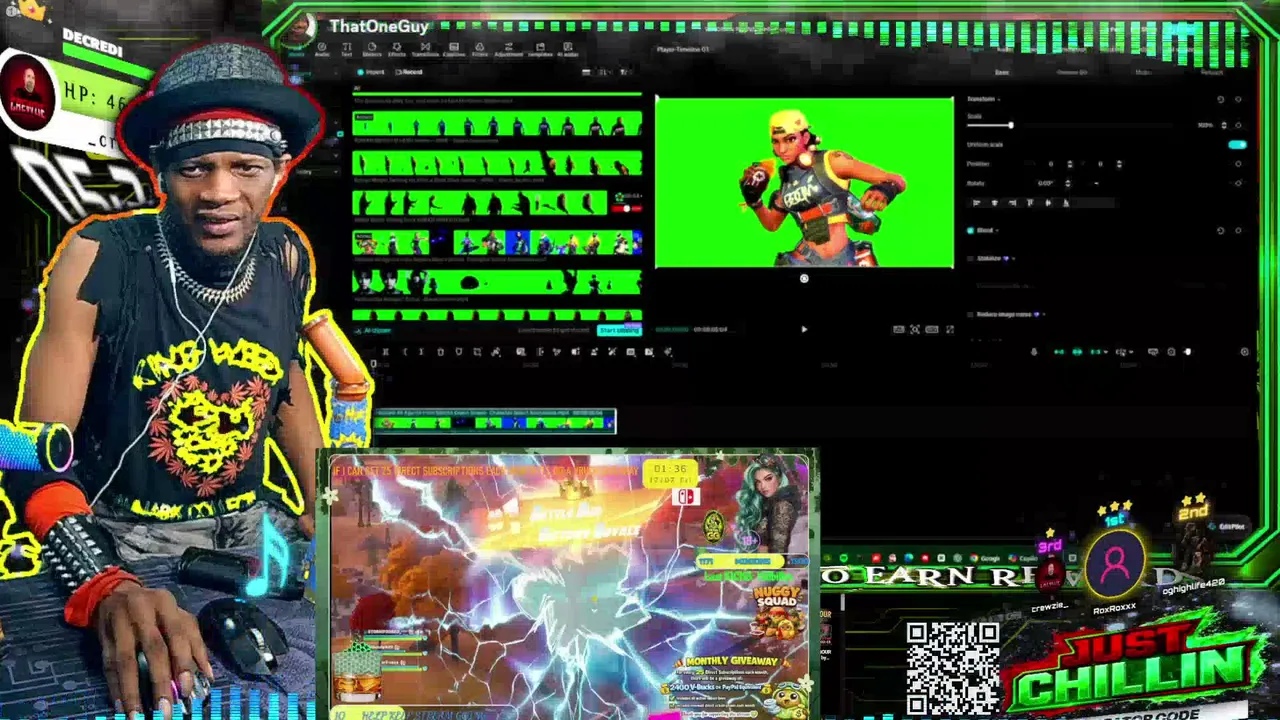
Task: Reset the Blend settings
Action: point(1220,230)
